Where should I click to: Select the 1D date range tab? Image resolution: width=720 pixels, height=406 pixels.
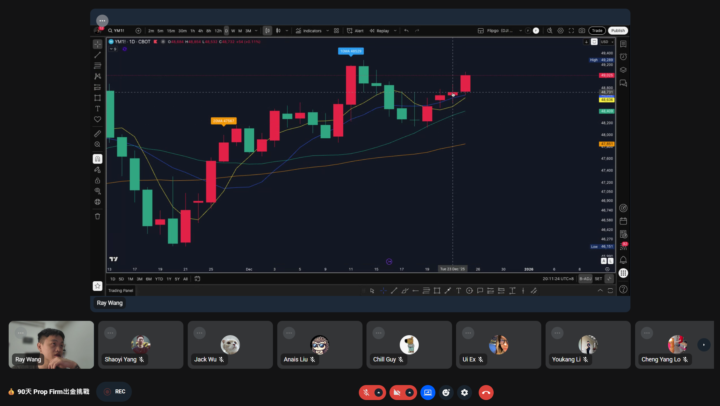[x=113, y=279]
